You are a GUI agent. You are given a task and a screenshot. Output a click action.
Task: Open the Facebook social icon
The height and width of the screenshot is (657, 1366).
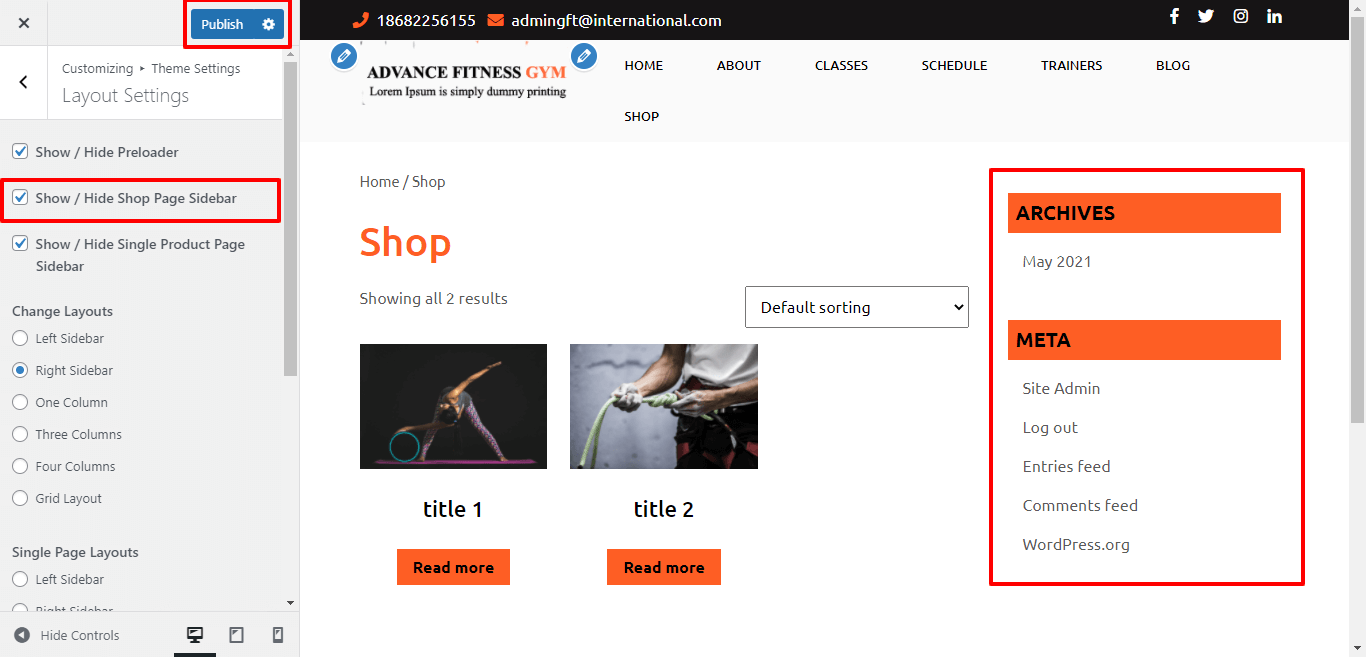1174,16
